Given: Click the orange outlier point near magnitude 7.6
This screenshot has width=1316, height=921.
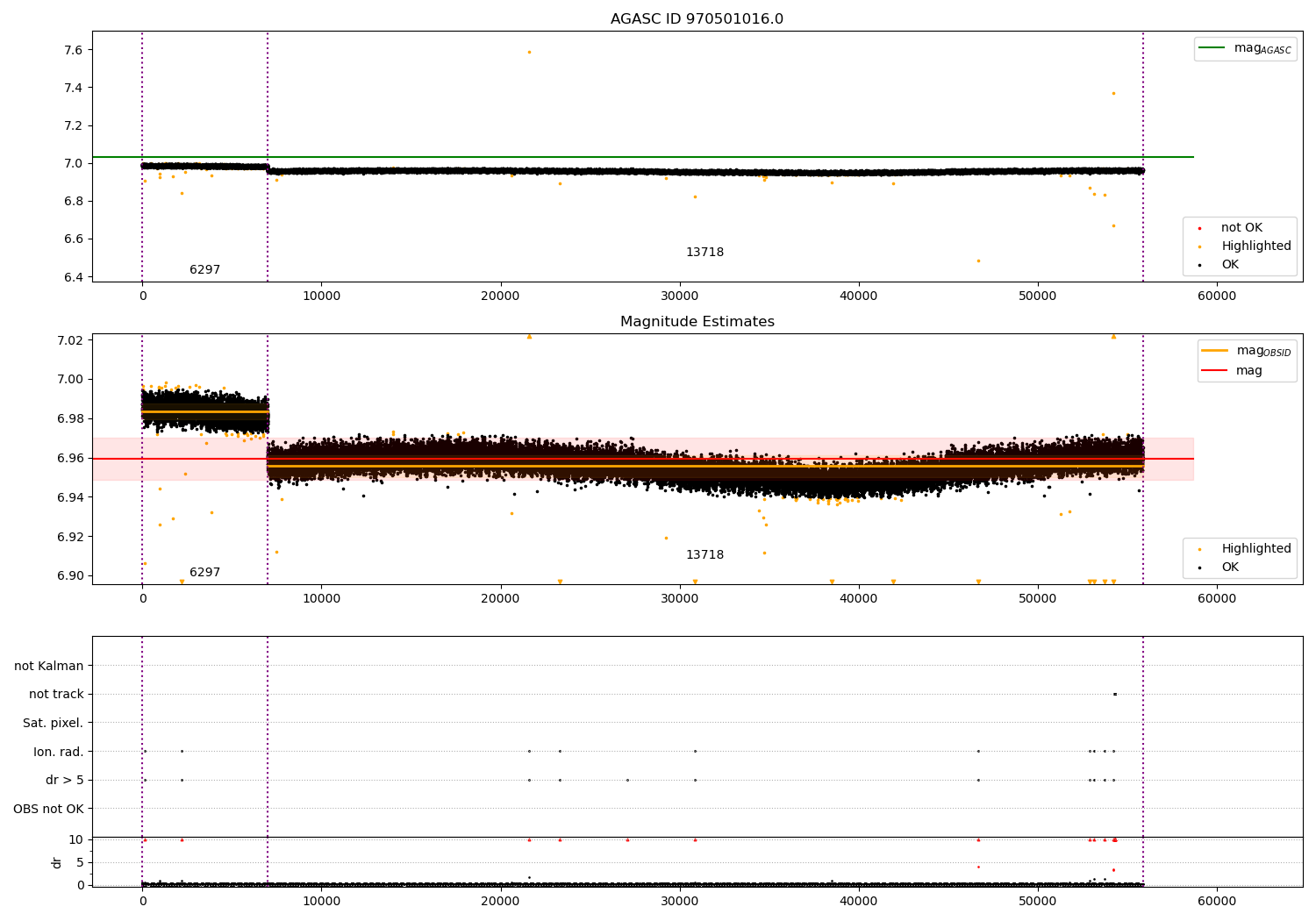Looking at the screenshot, I should [529, 52].
